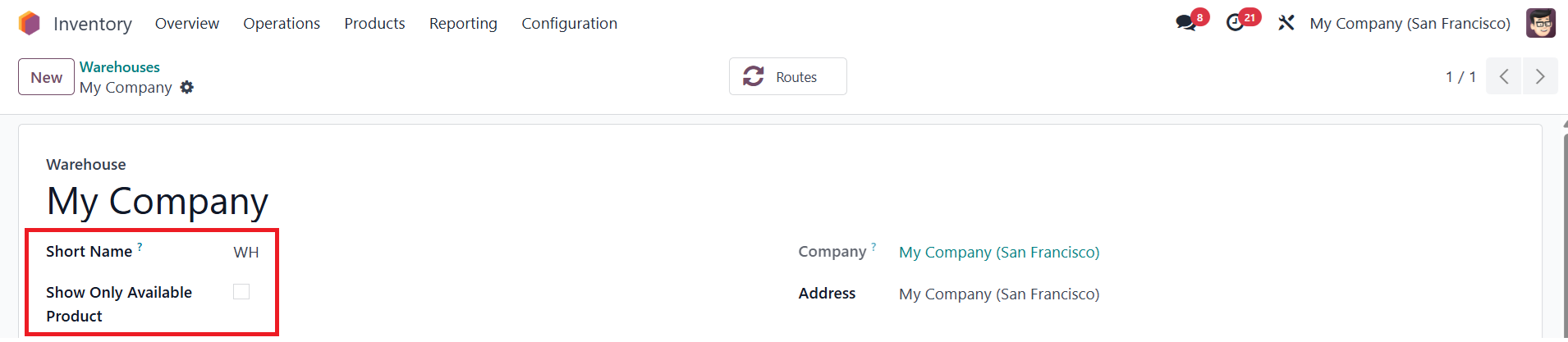The image size is (1568, 342).
Task: Click the gear icon beside My Company
Action: (187, 87)
